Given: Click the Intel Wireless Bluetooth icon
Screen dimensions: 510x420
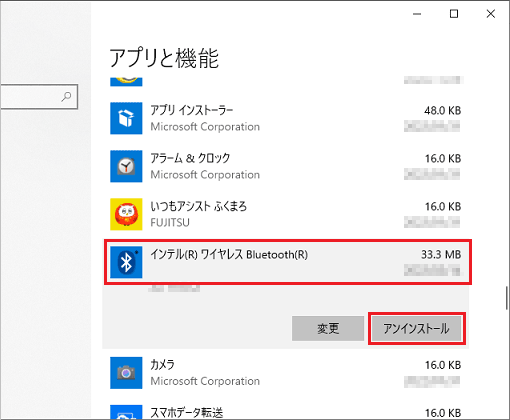Looking at the screenshot, I should coord(126,262).
